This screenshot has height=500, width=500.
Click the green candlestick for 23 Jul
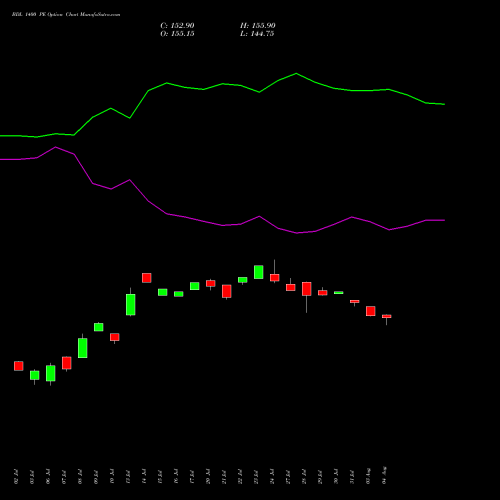(x=259, y=272)
